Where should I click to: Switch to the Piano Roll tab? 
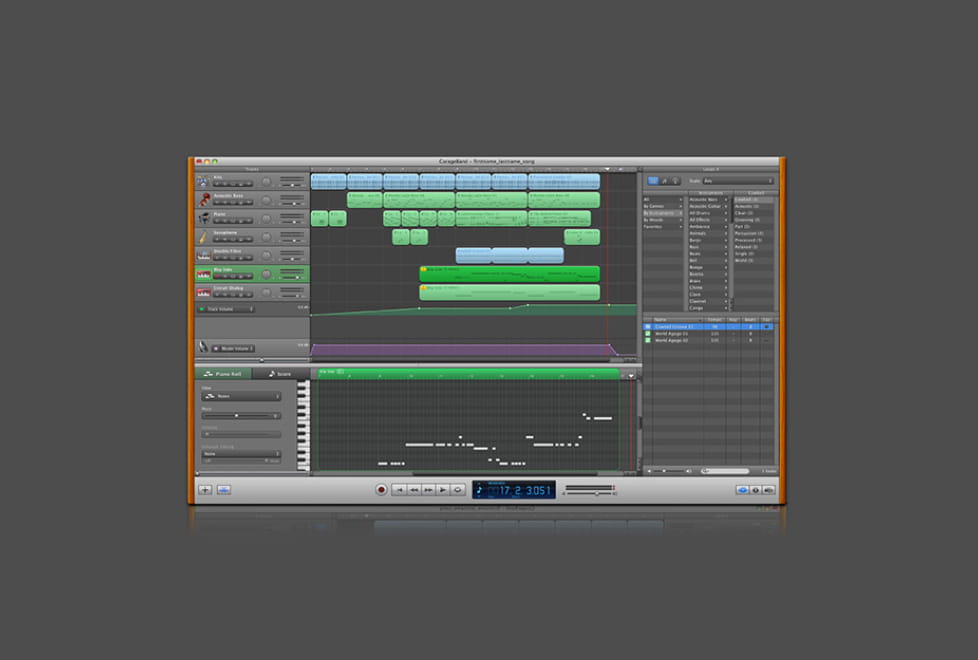coord(223,374)
